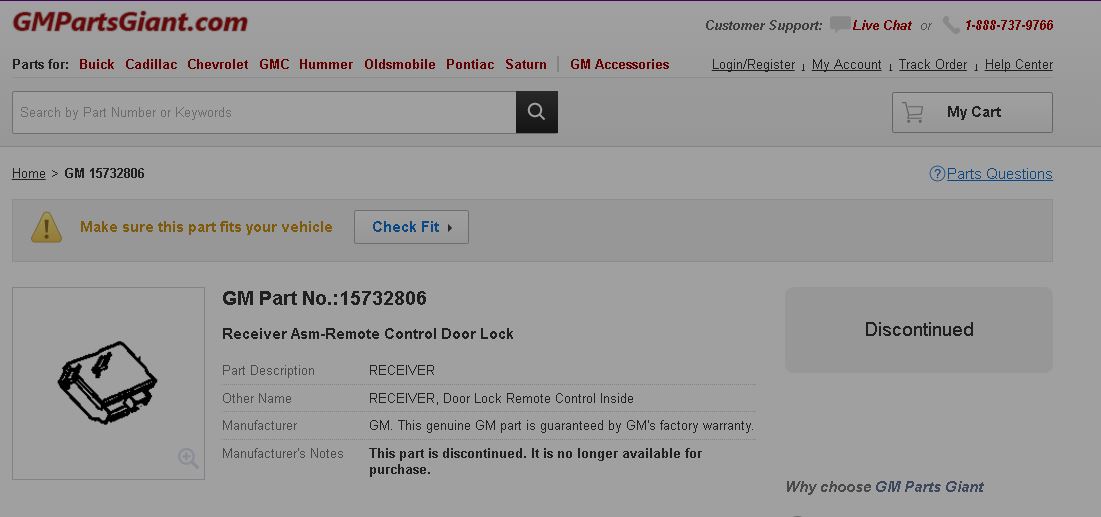Click the search magnifier button
This screenshot has width=1101, height=517.
click(536, 112)
